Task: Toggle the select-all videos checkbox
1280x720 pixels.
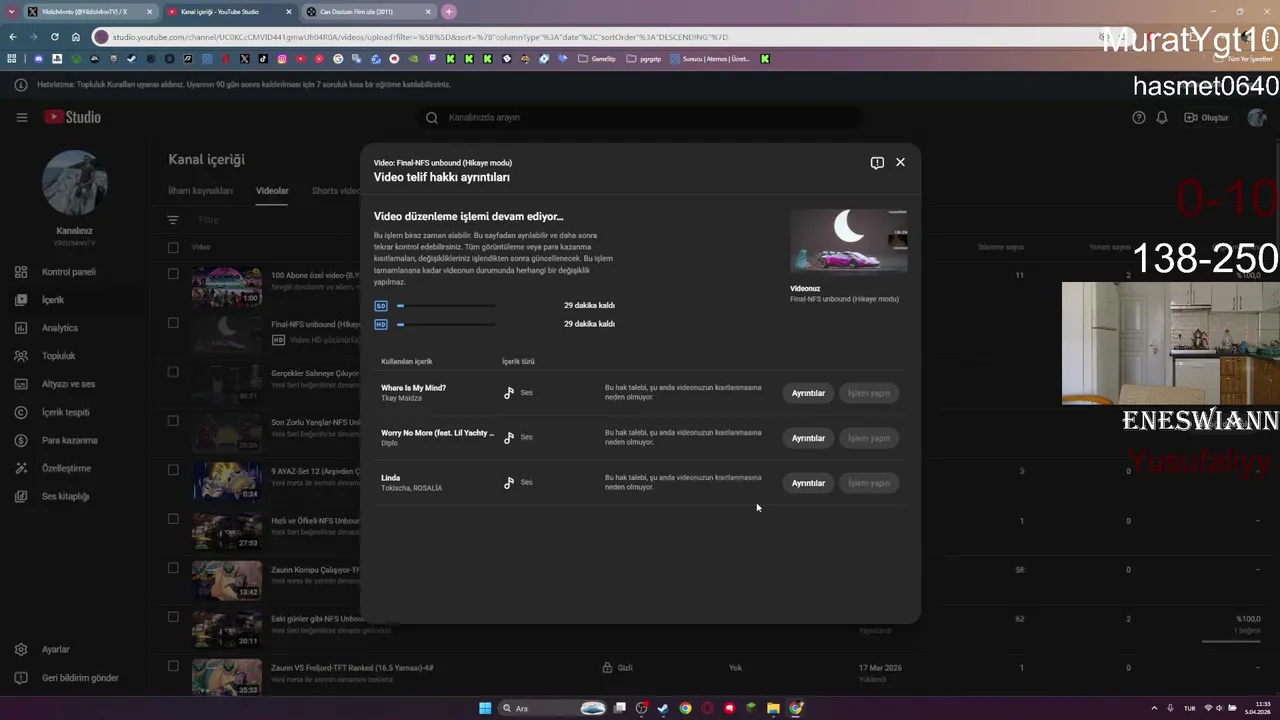Action: coord(173,247)
